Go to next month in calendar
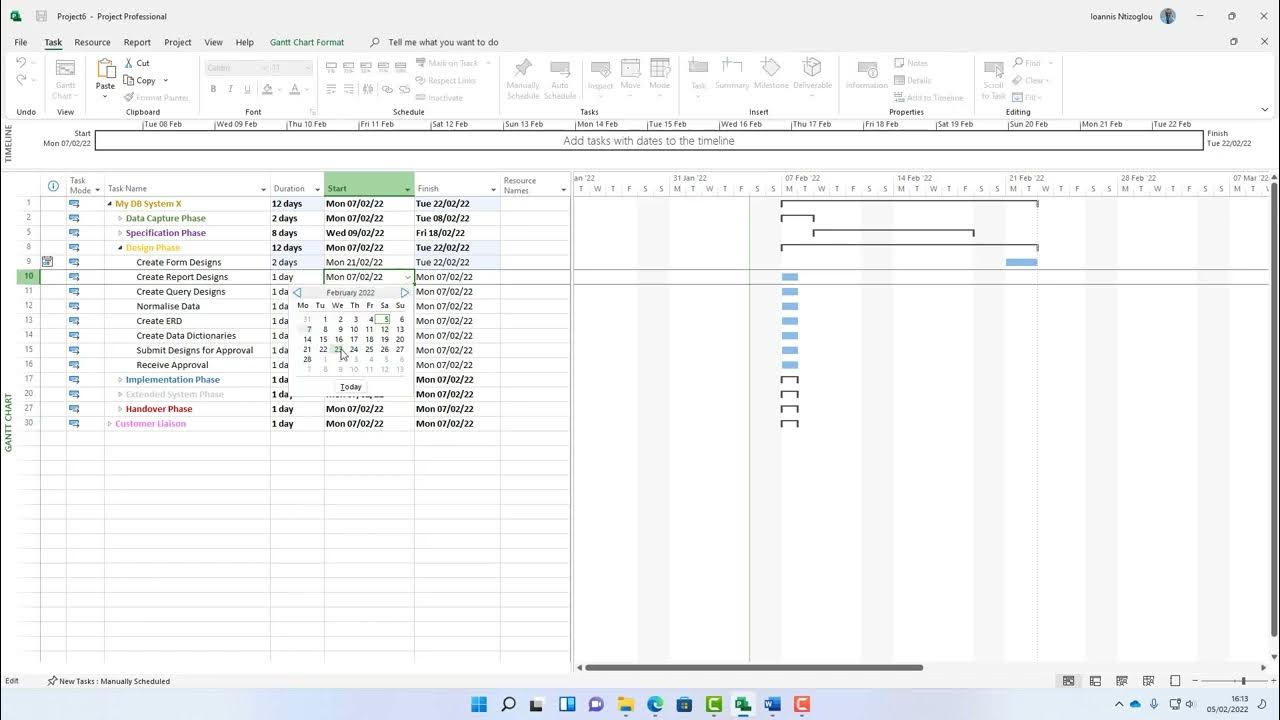Screen dimensions: 1280x720 404,293
